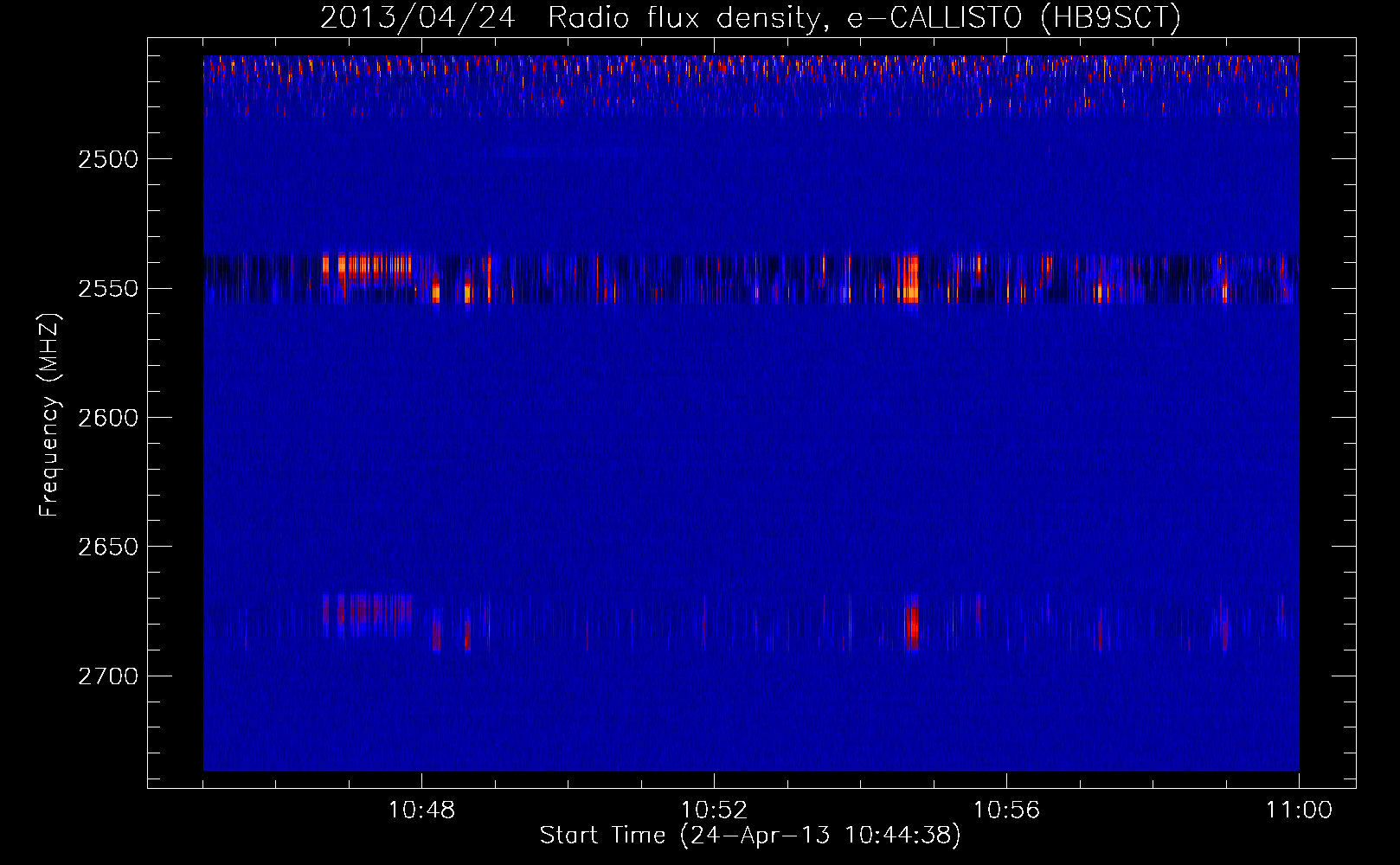Click the '2550' frequency axis label

[108, 289]
